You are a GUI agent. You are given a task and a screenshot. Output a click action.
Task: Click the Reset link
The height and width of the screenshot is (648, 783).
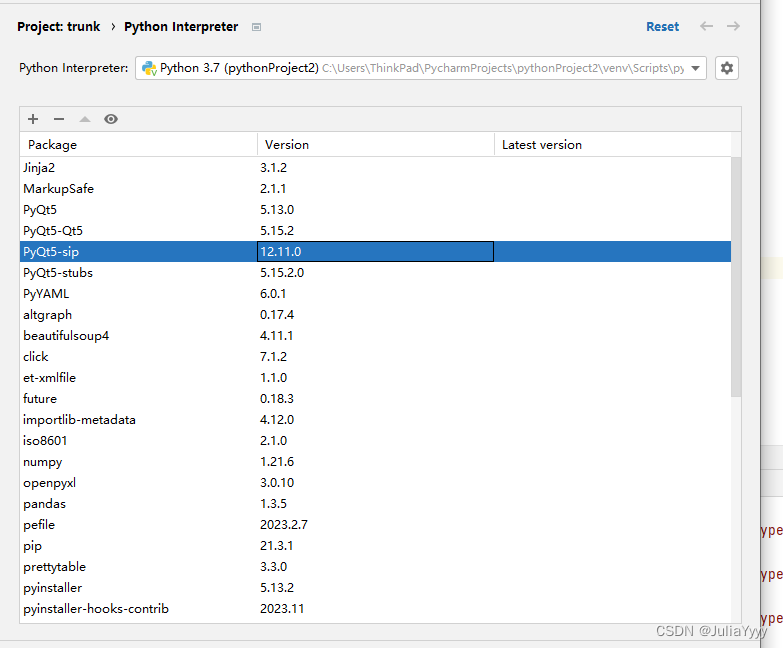click(x=662, y=26)
